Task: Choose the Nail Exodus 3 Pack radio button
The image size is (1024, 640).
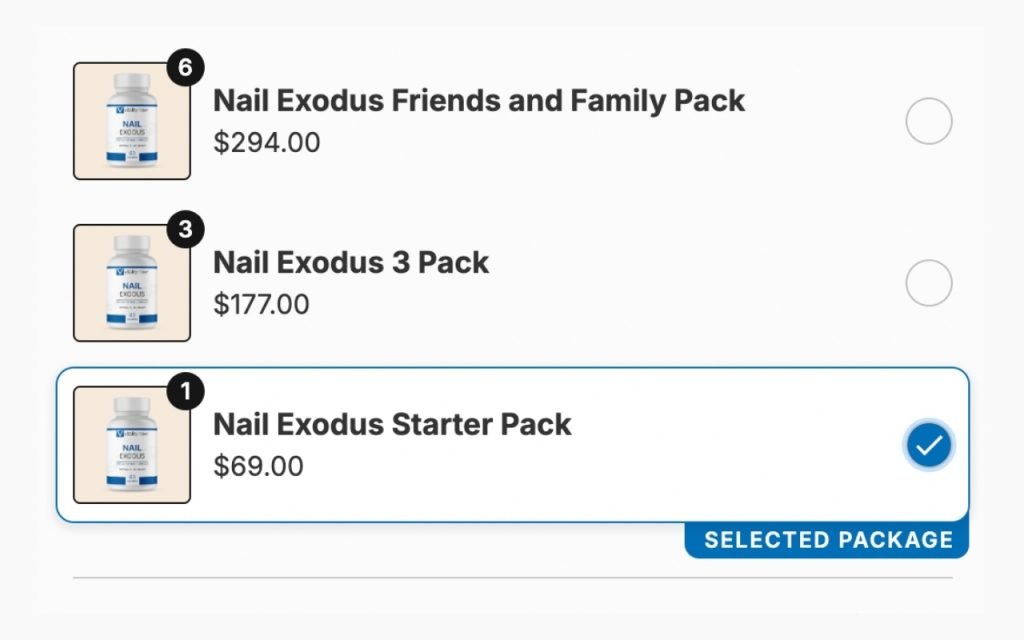Action: tap(929, 283)
